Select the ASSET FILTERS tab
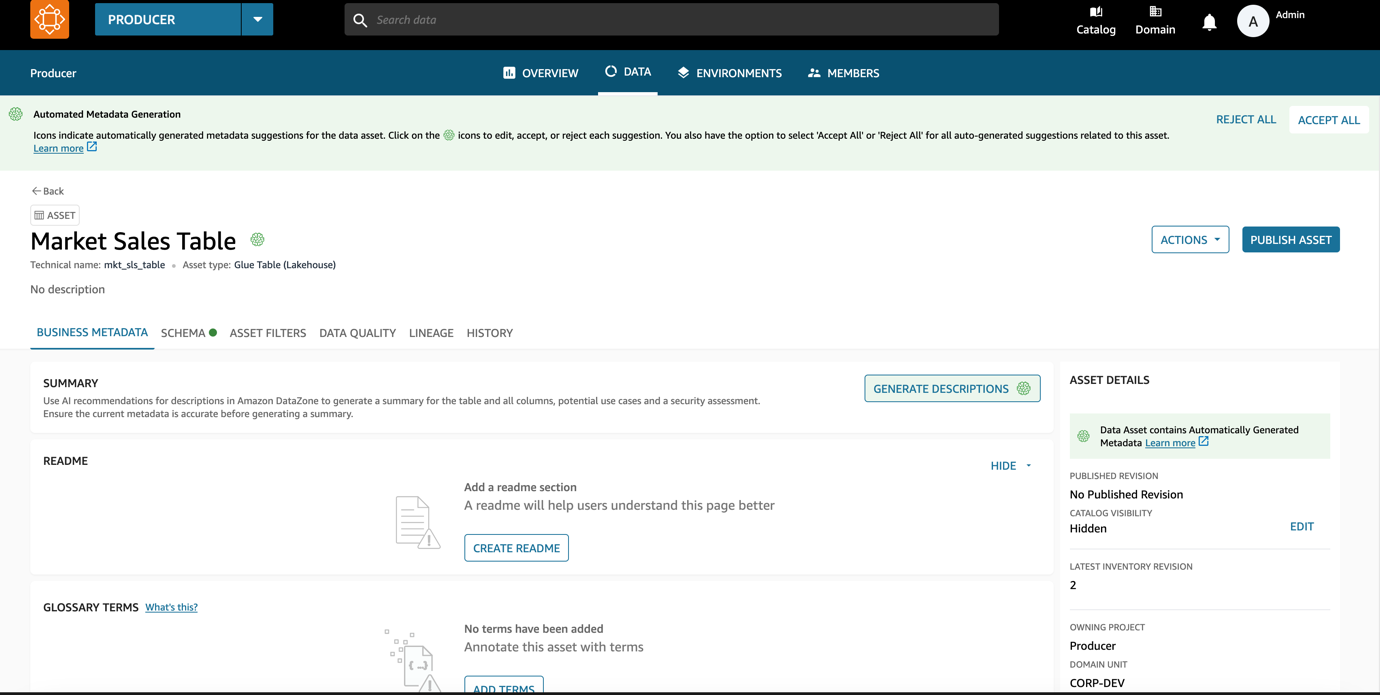 [268, 333]
